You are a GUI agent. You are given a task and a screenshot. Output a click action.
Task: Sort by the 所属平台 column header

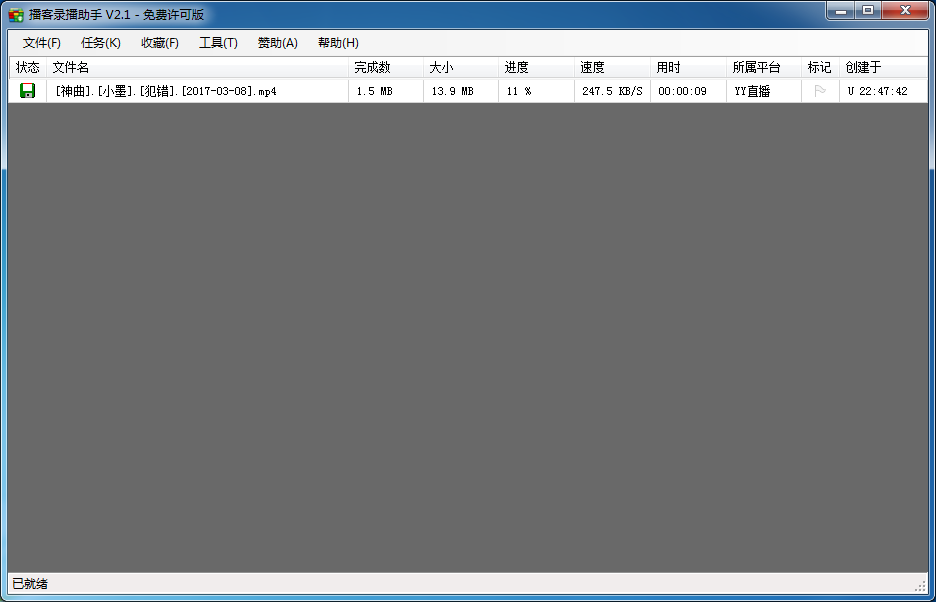pos(756,68)
